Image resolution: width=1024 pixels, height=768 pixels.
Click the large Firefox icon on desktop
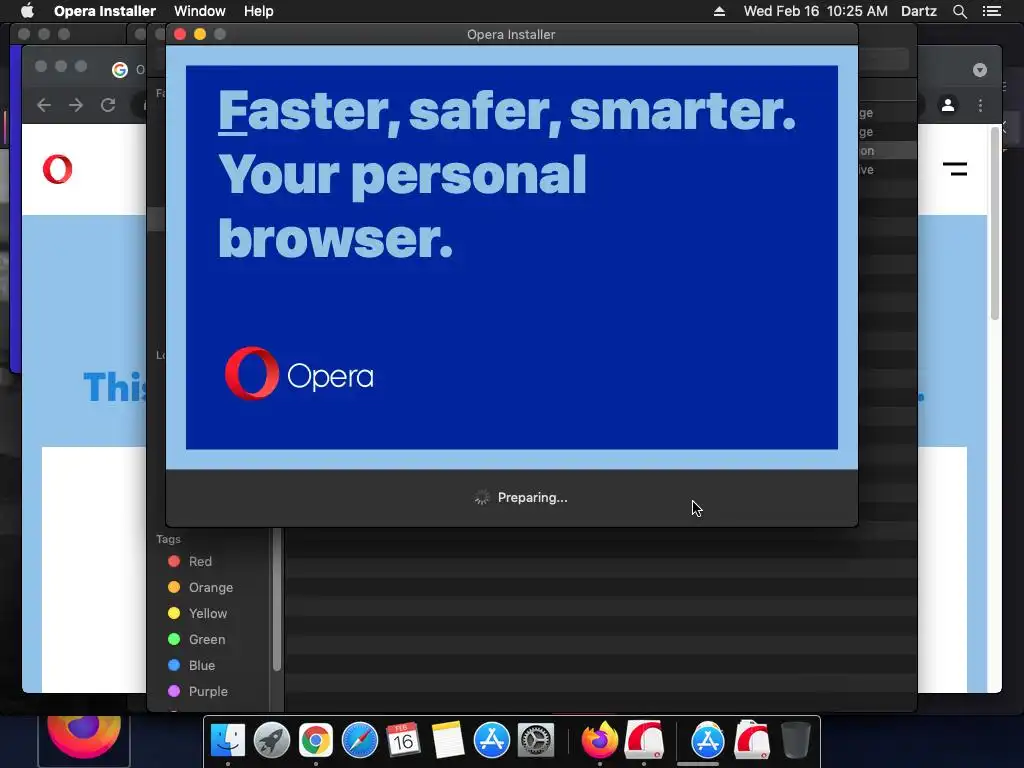(x=84, y=739)
